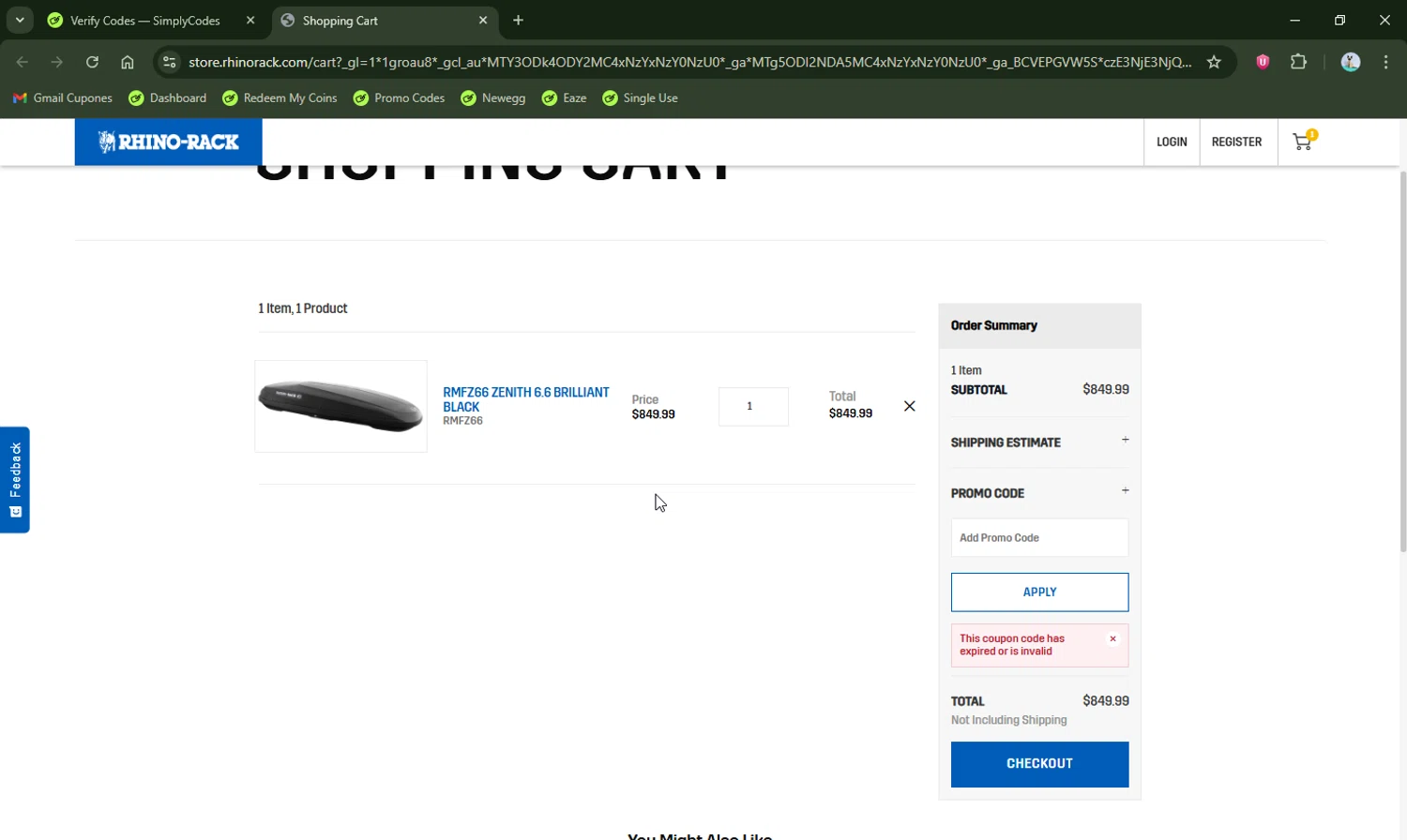Click the Order Summary heading
1407x840 pixels.
click(x=994, y=325)
